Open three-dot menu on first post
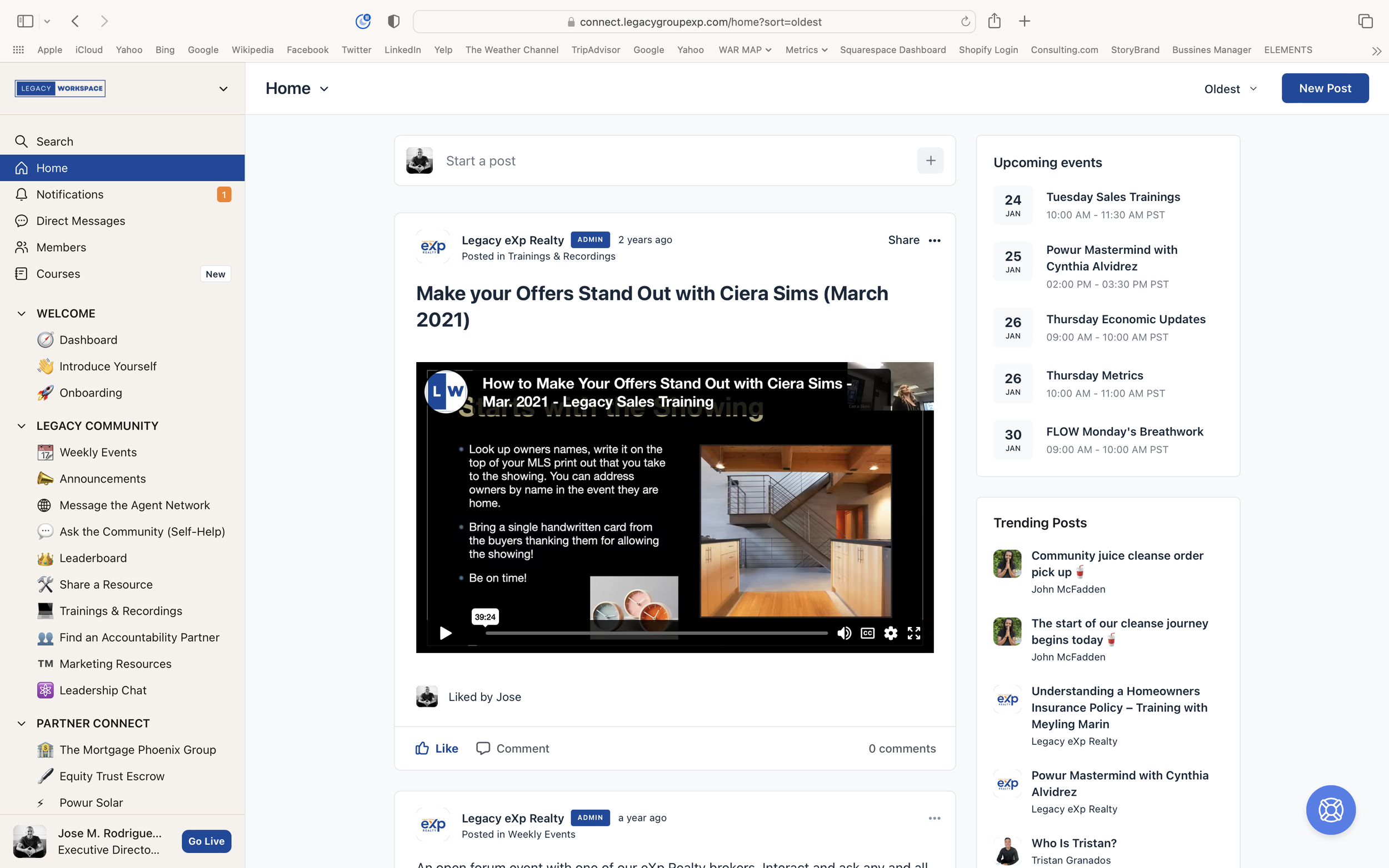Viewport: 1389px width, 868px height. (934, 240)
